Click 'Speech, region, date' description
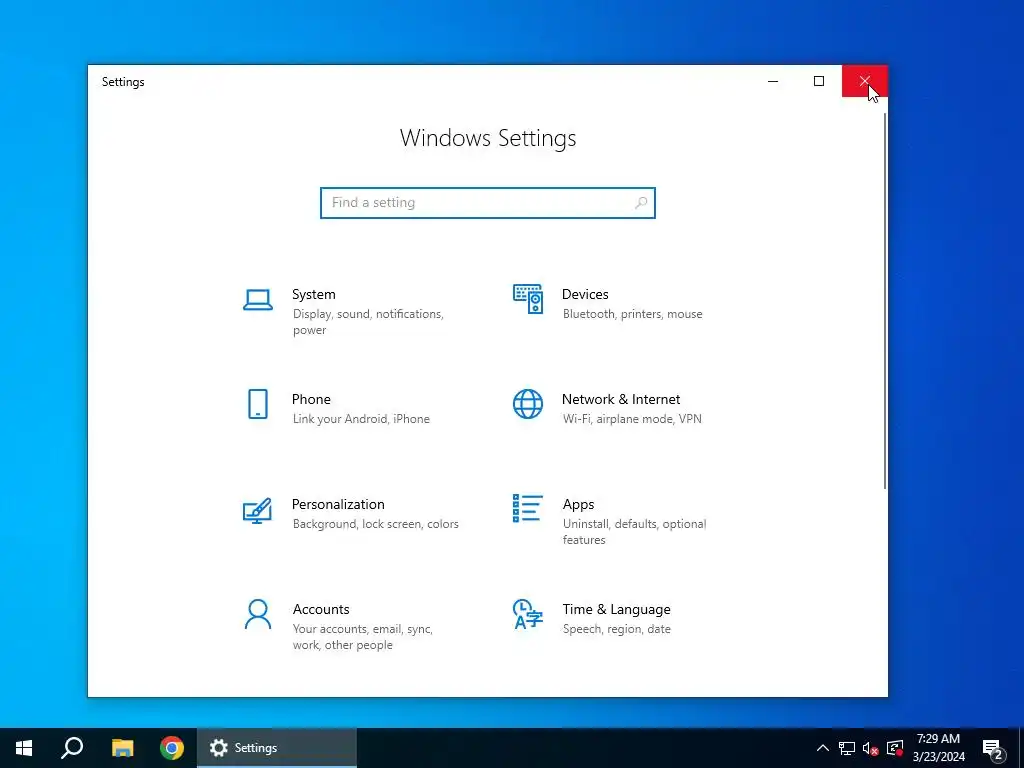This screenshot has height=768, width=1024. pyautogui.click(x=616, y=629)
